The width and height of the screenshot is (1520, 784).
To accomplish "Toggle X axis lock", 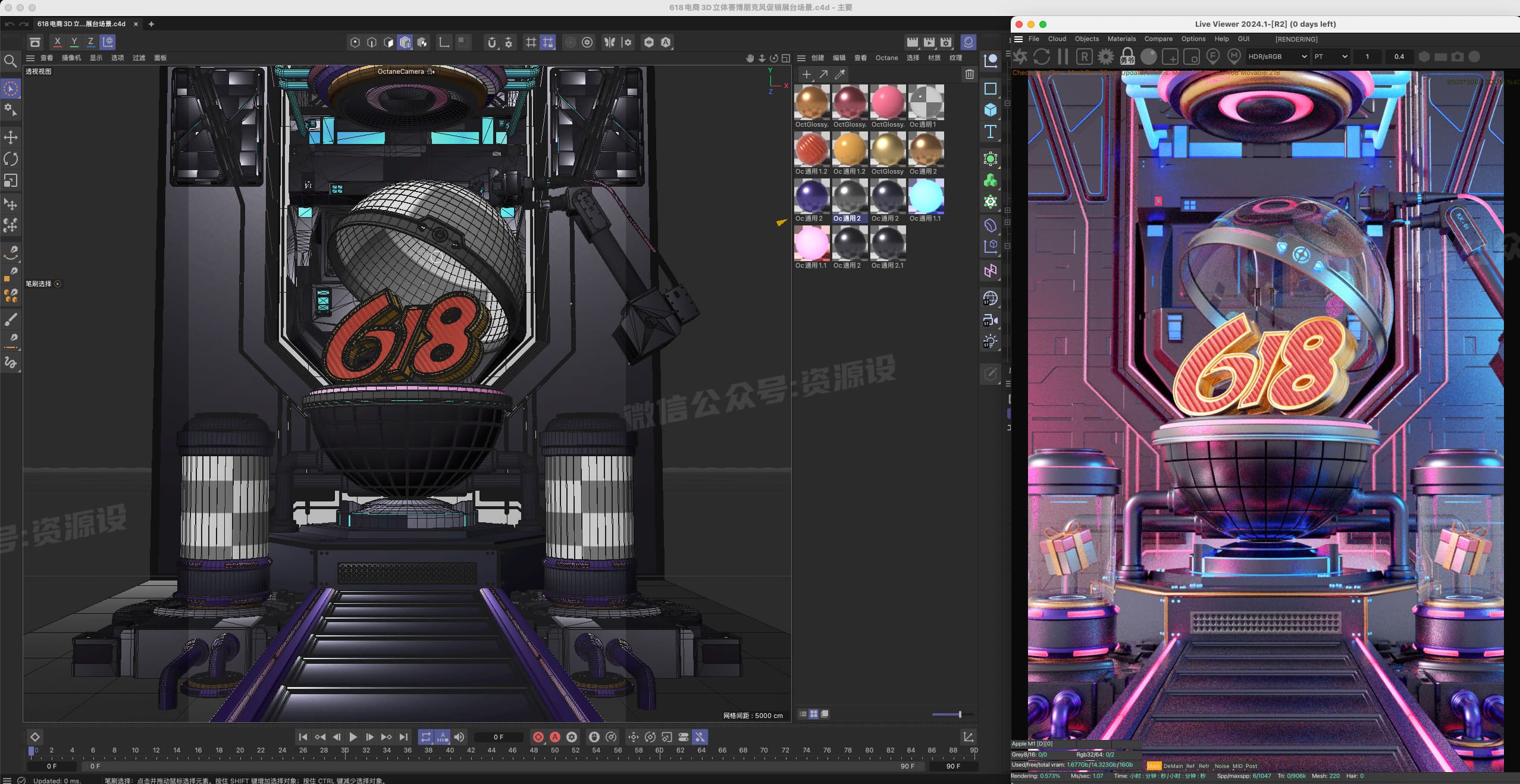I will pyautogui.click(x=57, y=42).
